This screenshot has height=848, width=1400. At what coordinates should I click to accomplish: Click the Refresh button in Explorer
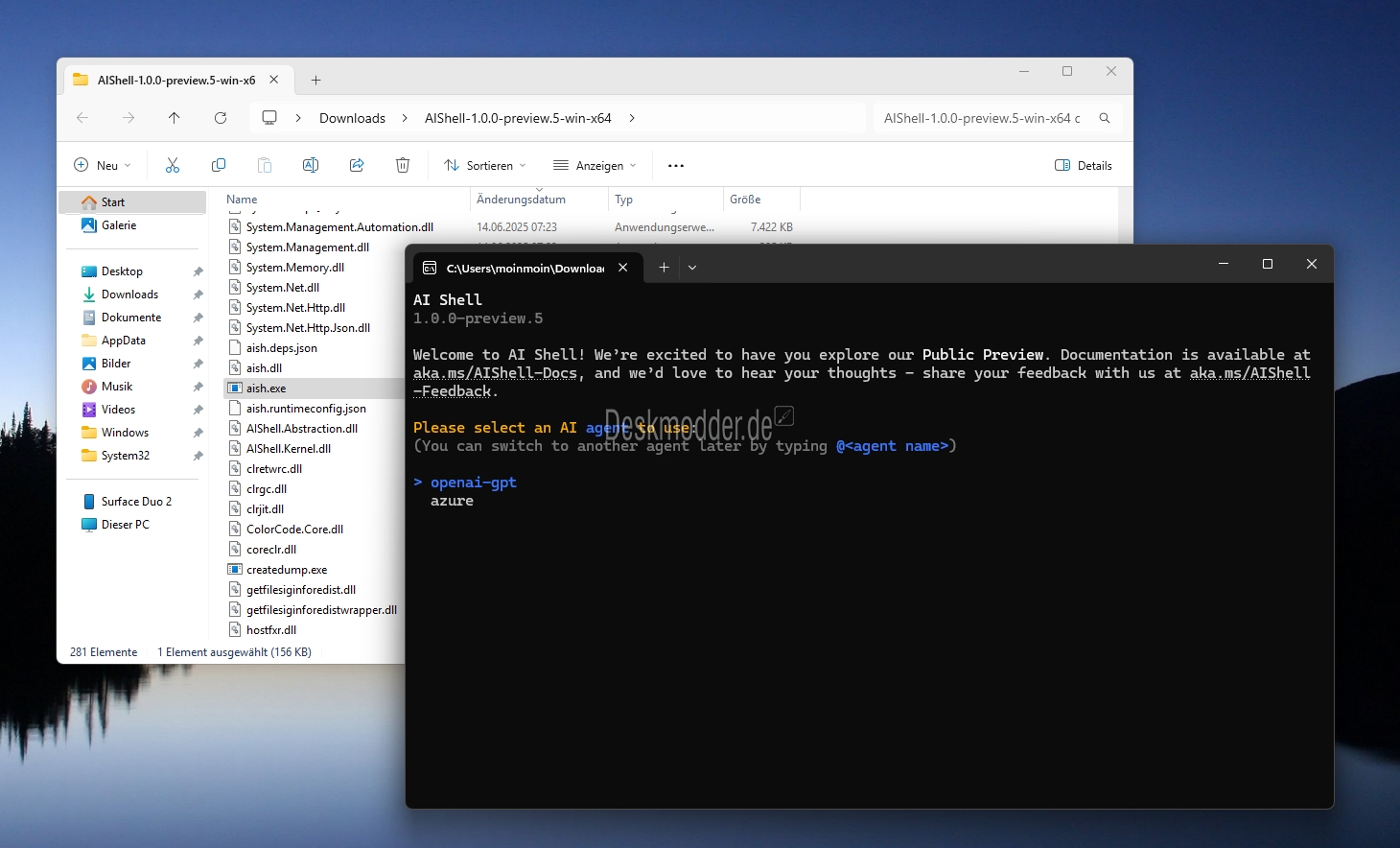coord(221,118)
